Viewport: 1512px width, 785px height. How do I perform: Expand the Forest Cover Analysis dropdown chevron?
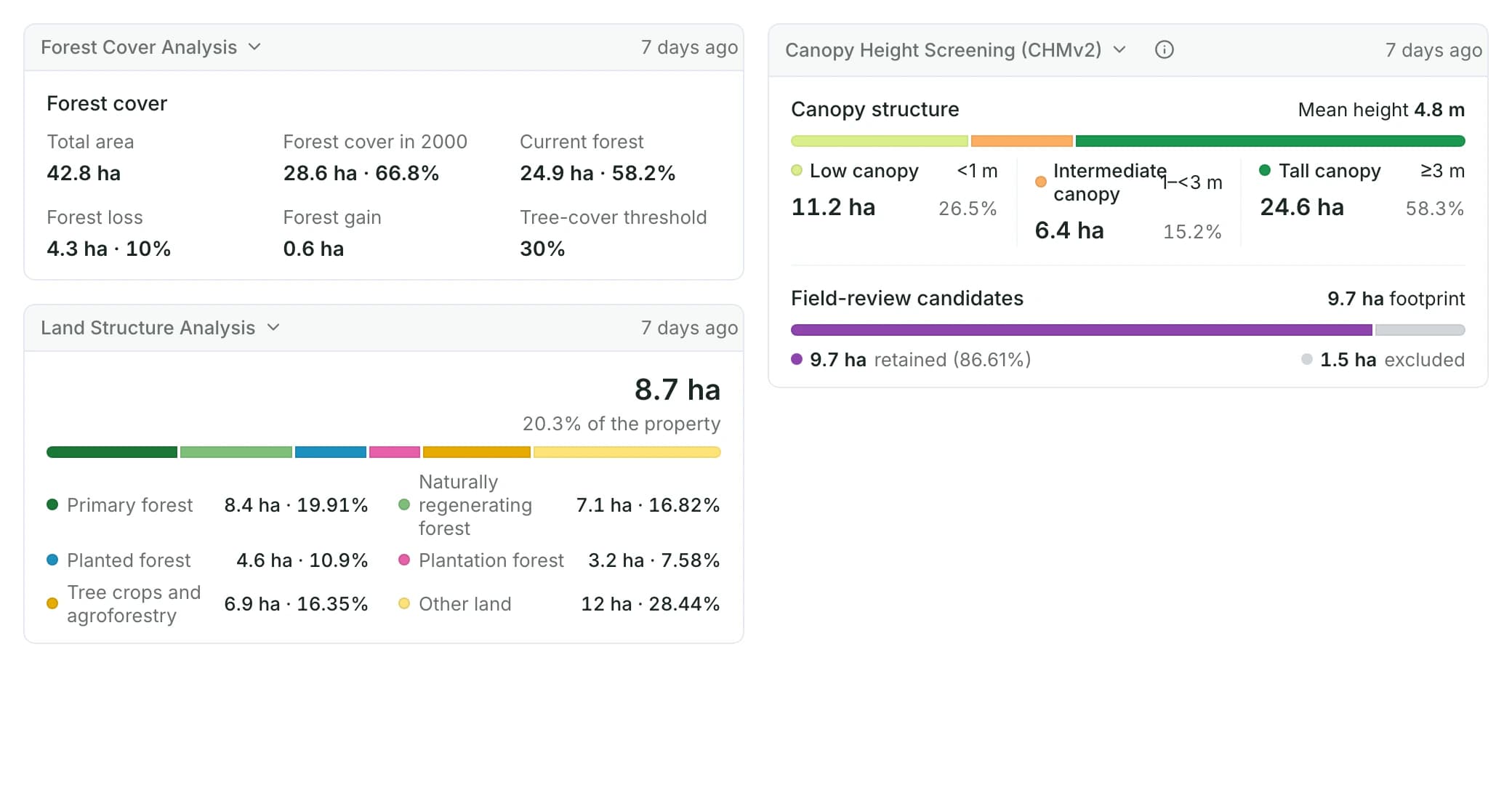tap(254, 47)
